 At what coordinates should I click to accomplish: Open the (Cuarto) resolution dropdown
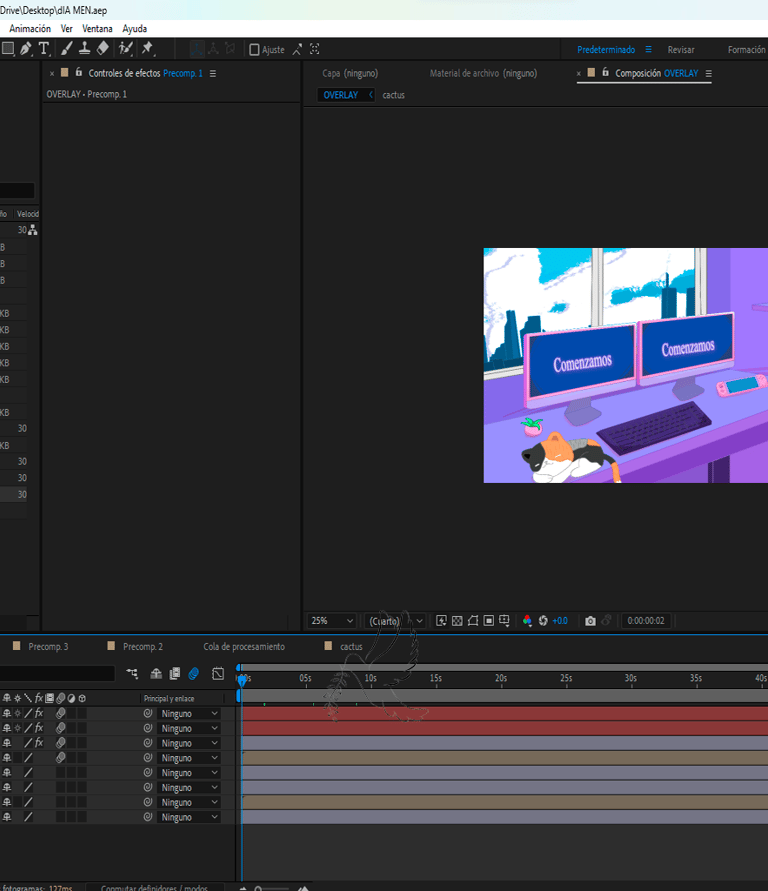395,621
